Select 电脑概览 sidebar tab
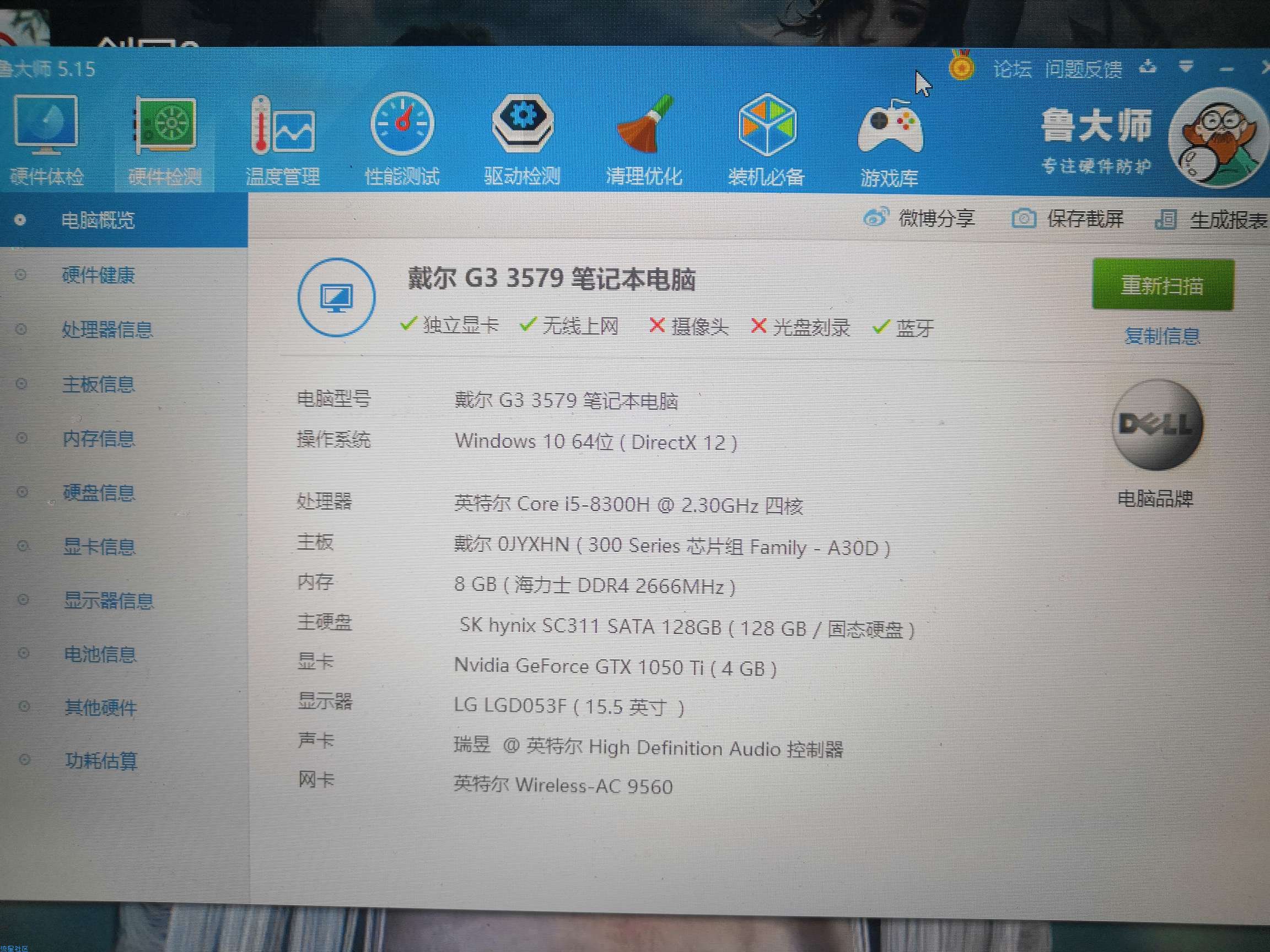 tap(124, 220)
